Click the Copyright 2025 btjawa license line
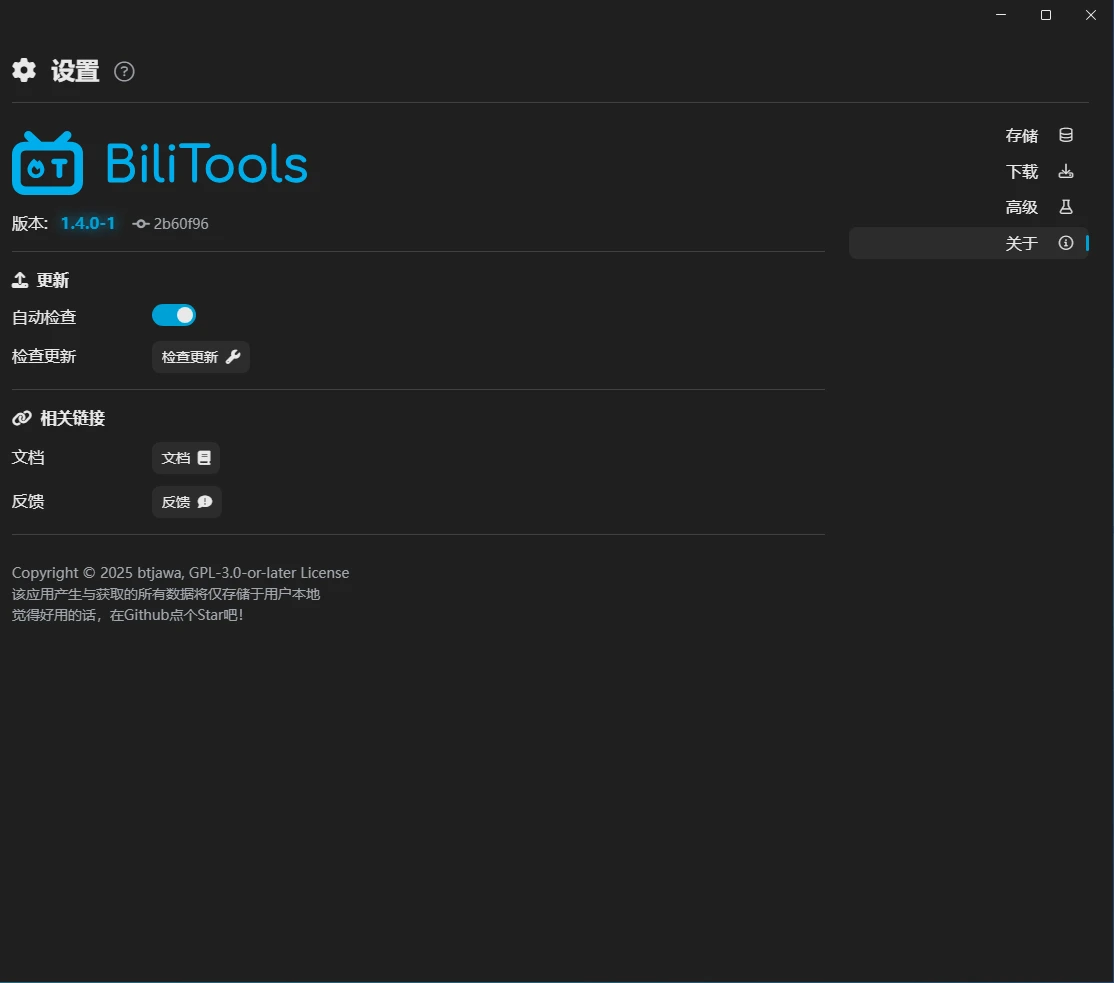The width and height of the screenshot is (1114, 983). coord(180,573)
